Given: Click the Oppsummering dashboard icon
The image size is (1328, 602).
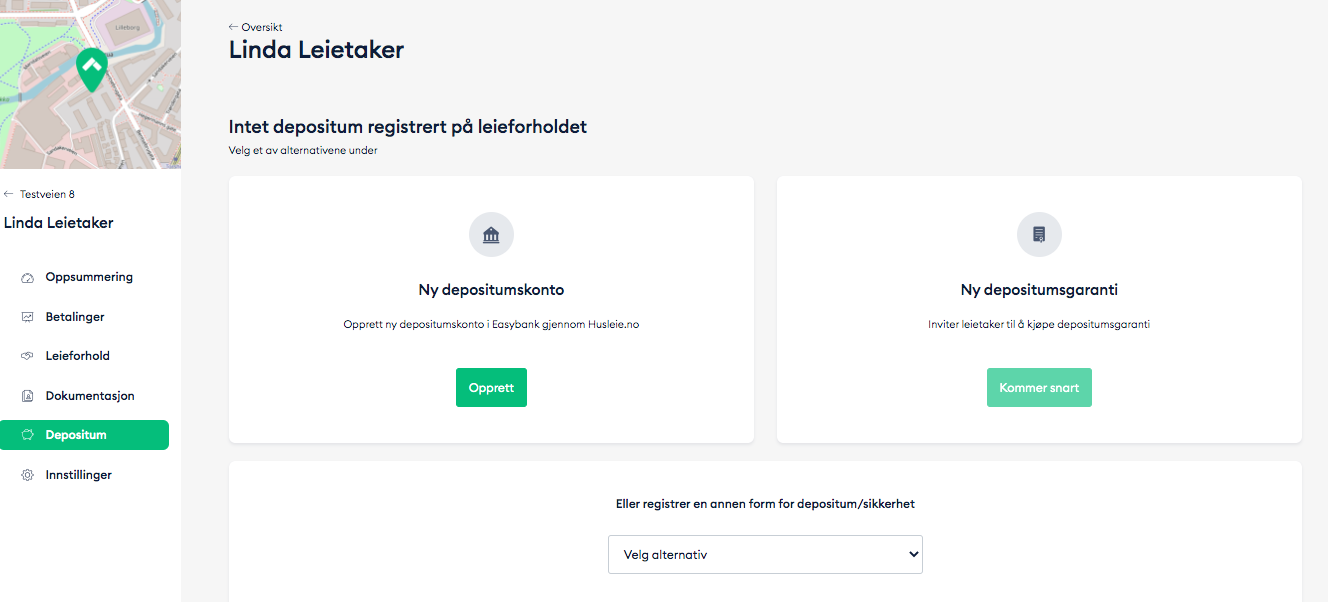Looking at the screenshot, I should pyautogui.click(x=27, y=278).
